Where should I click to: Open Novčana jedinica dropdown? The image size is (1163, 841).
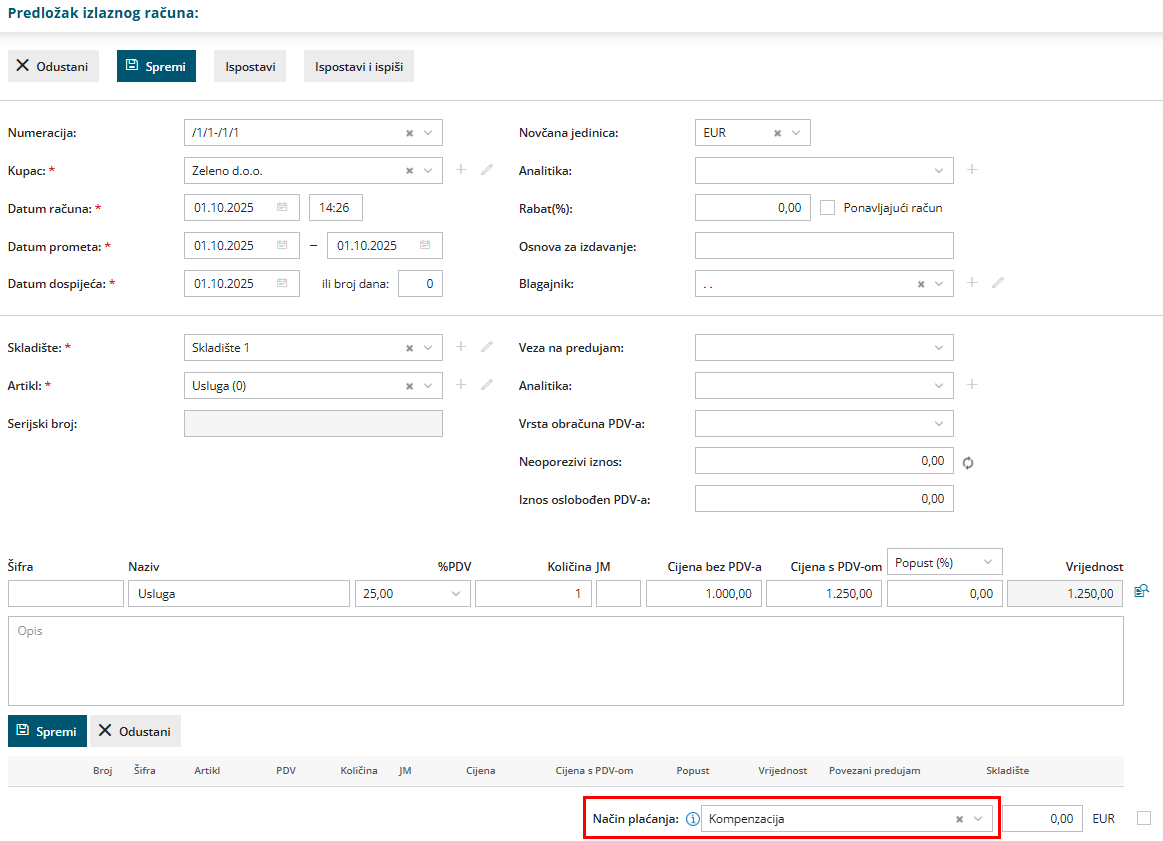click(796, 133)
